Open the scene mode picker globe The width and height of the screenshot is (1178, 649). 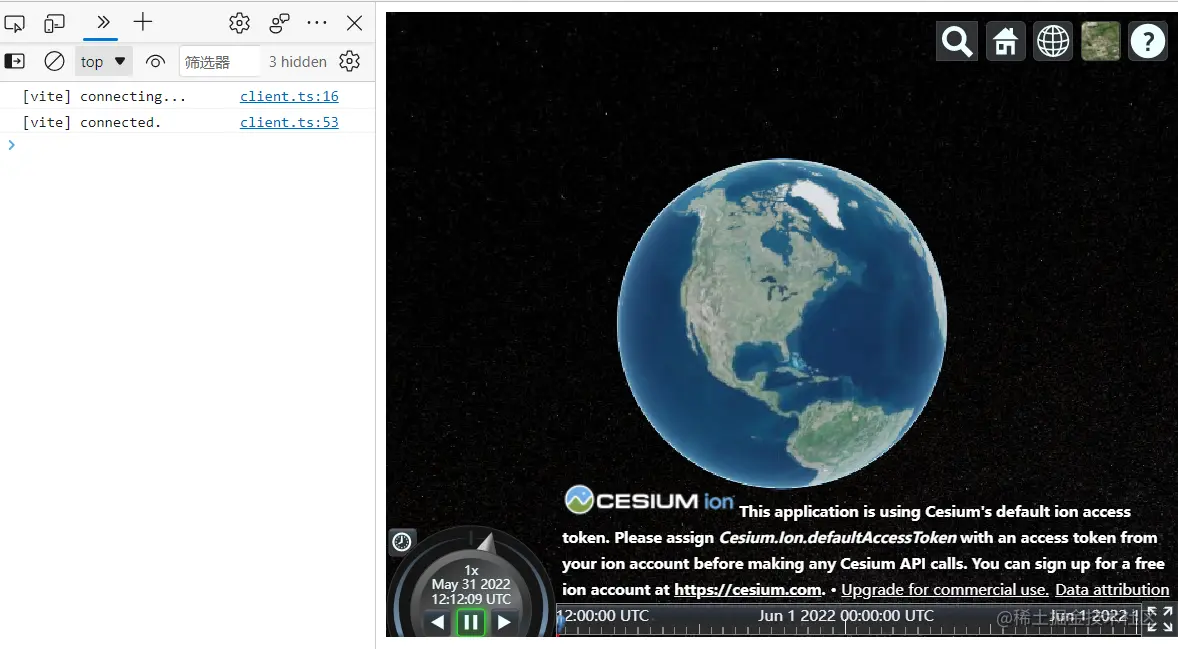(x=1053, y=41)
